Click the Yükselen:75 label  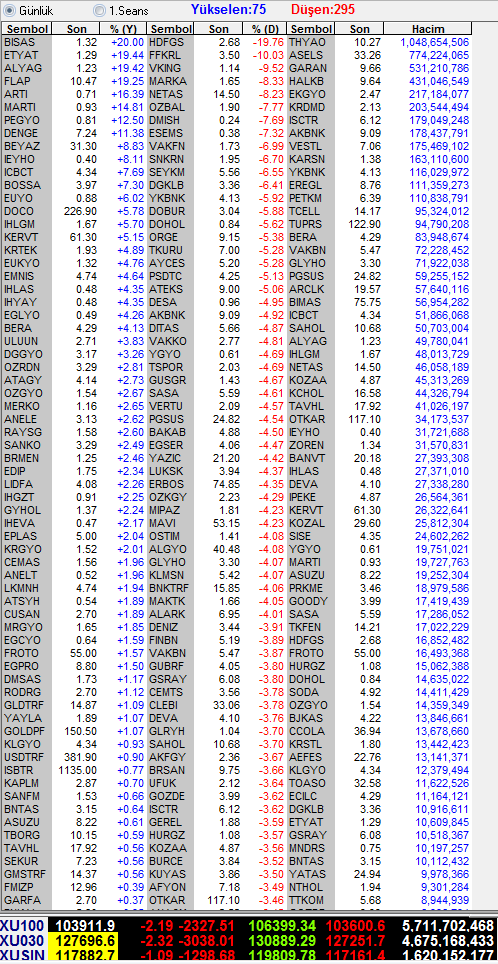228,9
